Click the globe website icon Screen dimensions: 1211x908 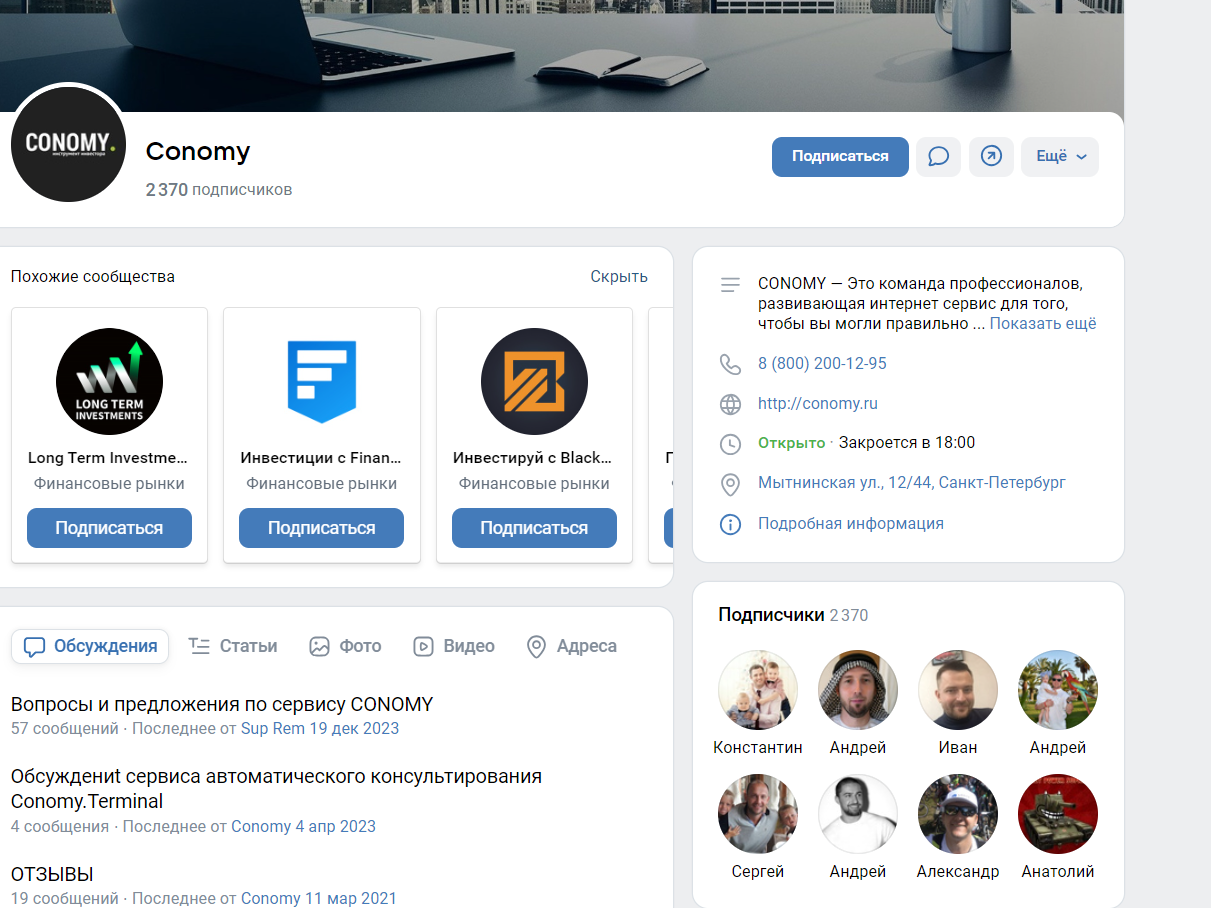[731, 404]
